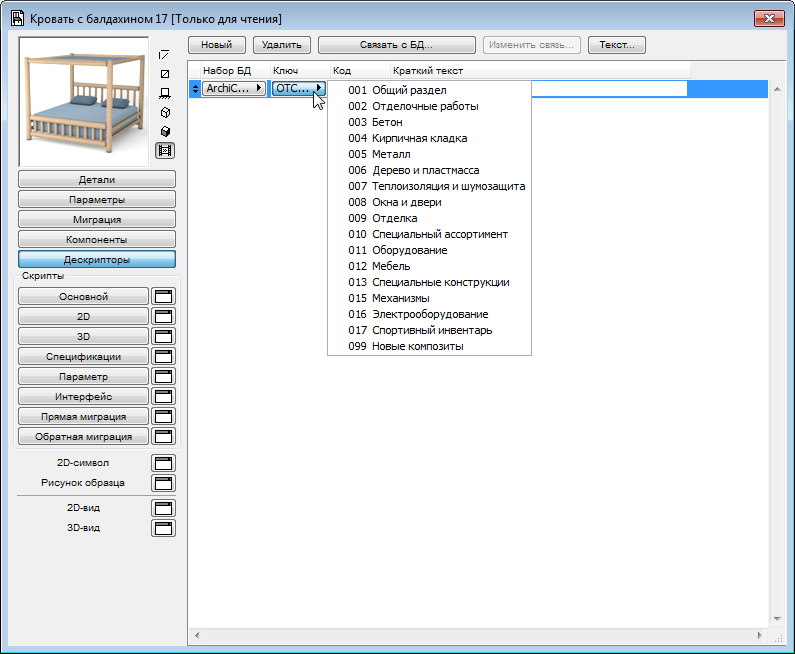Click the vertical scrollbar down arrow
This screenshot has height=654, width=795.
777,619
